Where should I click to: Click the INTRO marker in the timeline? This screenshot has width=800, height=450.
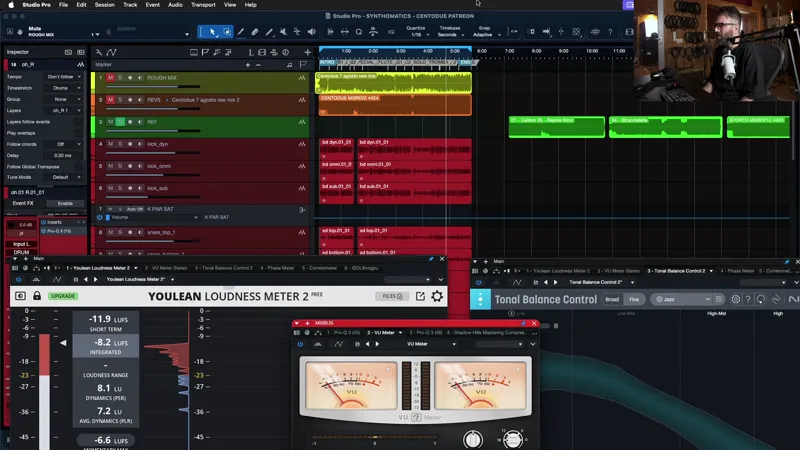pyautogui.click(x=328, y=62)
